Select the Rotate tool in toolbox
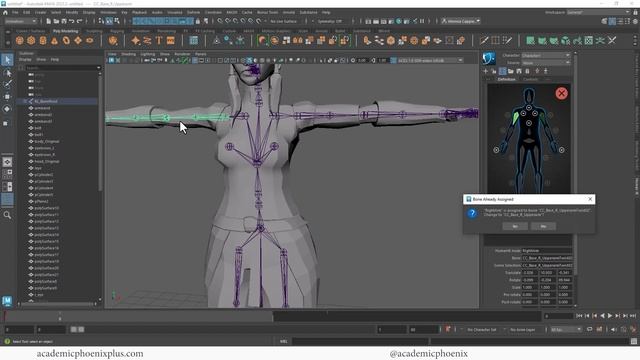The image size is (640, 360). coord(7,109)
